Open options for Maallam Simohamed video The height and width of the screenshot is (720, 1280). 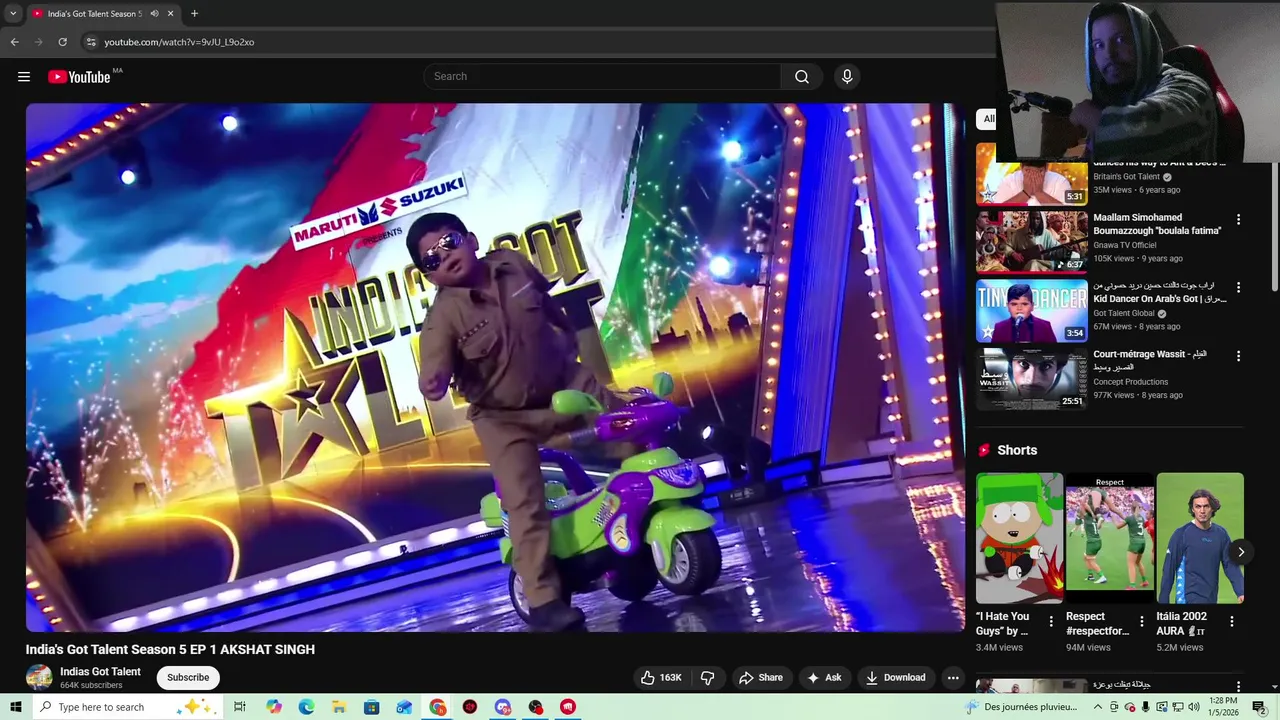click(x=1238, y=219)
